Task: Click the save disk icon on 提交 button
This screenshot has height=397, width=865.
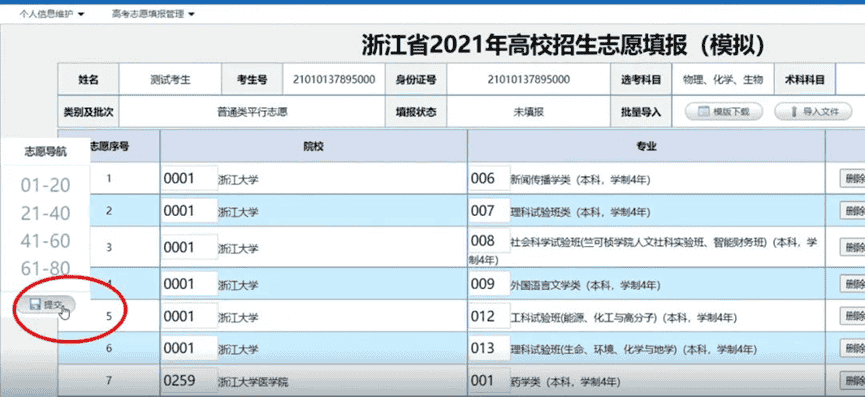Action: 35,303
